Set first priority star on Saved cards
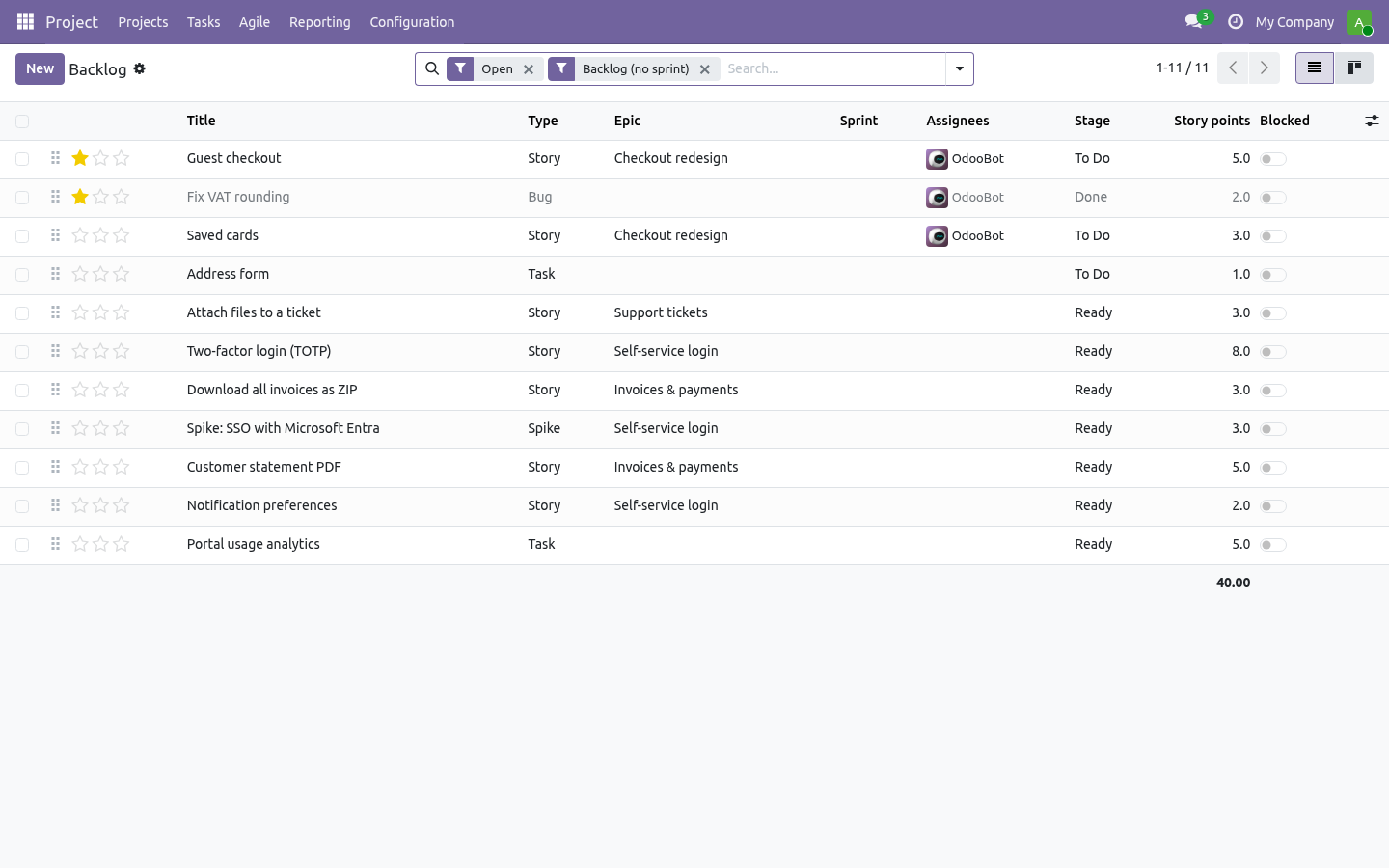This screenshot has height=868, width=1389. click(x=80, y=235)
